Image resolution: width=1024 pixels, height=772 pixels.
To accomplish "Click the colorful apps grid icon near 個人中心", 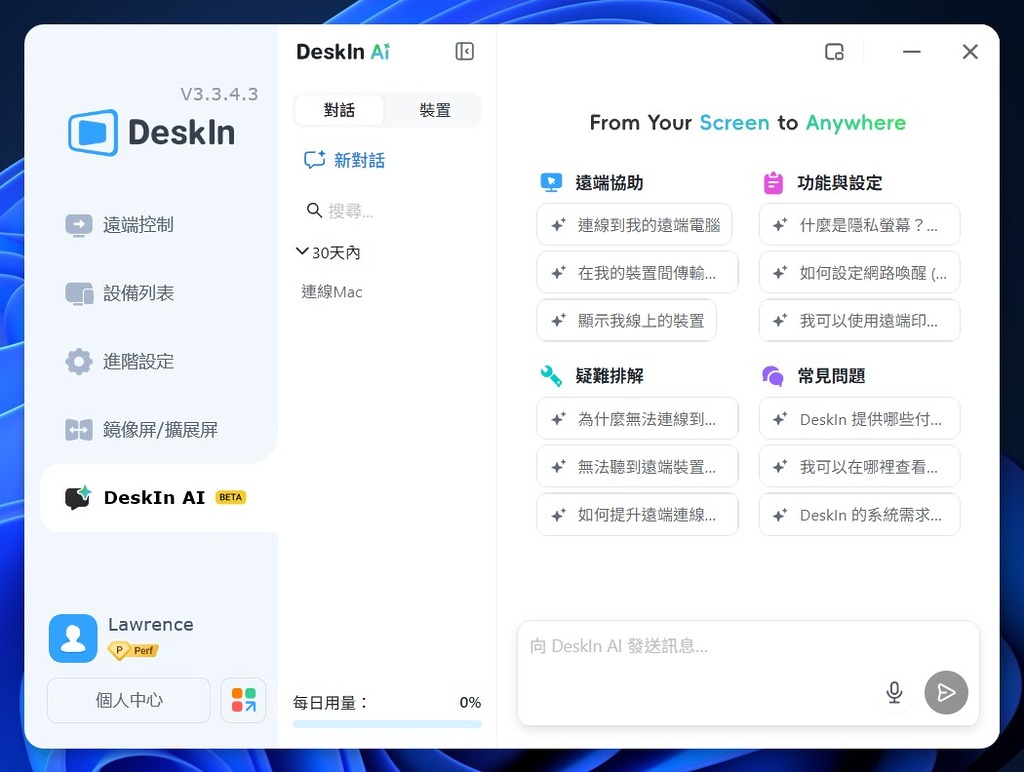I will pyautogui.click(x=243, y=700).
